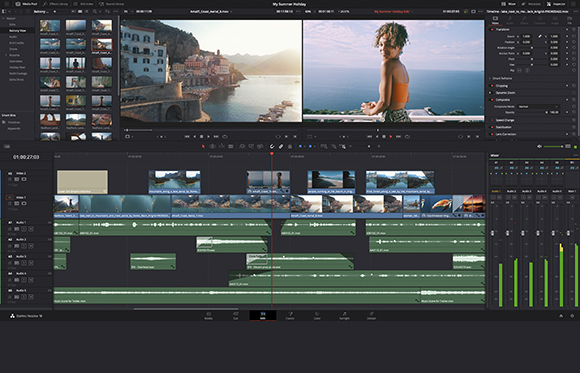Adjust the Opacity slider in Composite

coord(532,112)
